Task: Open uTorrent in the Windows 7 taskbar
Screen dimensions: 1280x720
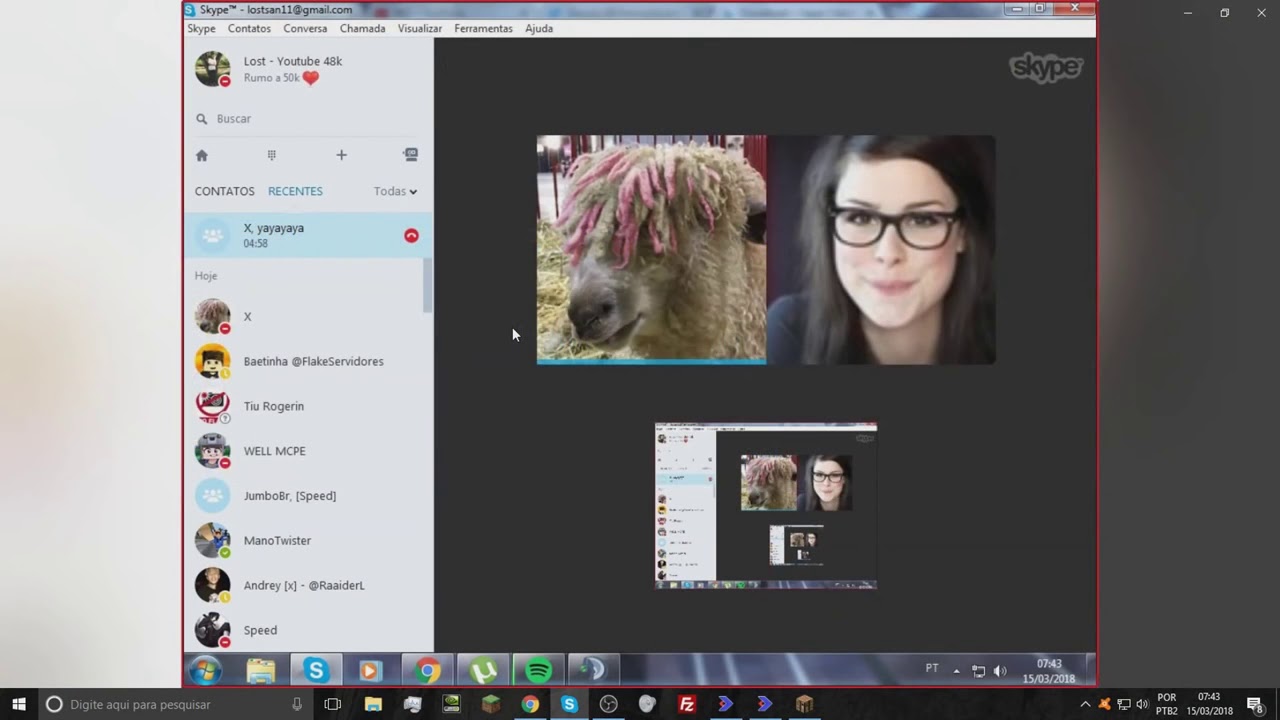Action: pyautogui.click(x=483, y=670)
